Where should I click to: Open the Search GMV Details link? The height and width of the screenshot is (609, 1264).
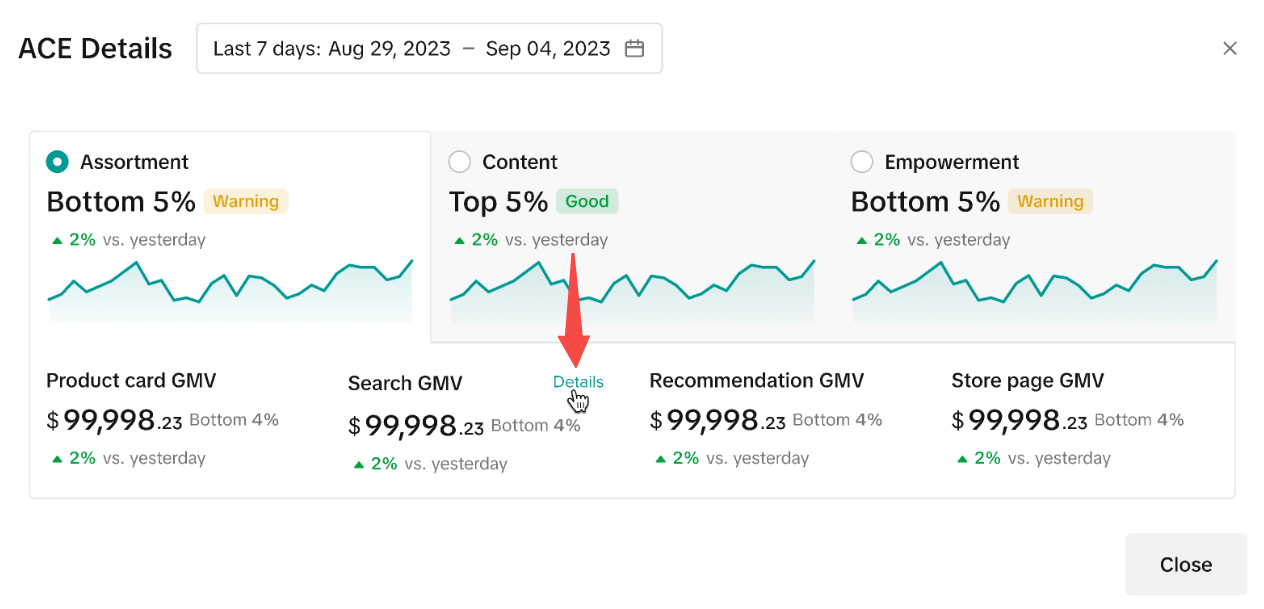click(x=578, y=382)
